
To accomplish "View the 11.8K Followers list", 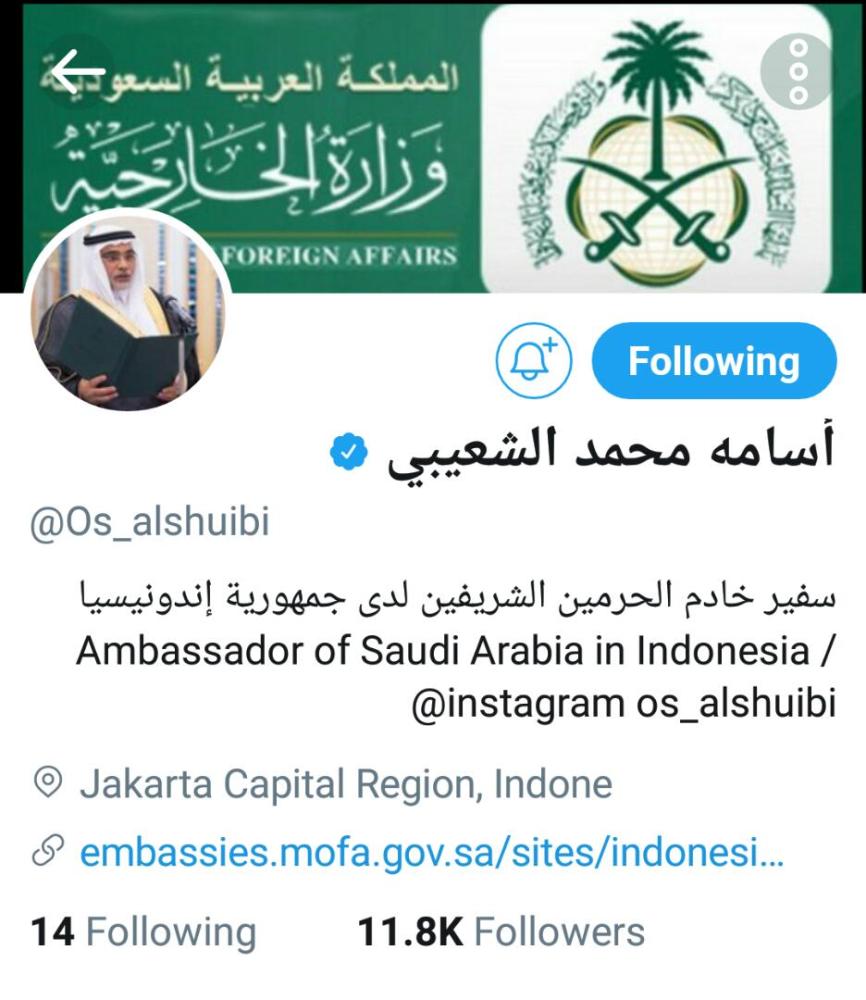I will [x=501, y=932].
